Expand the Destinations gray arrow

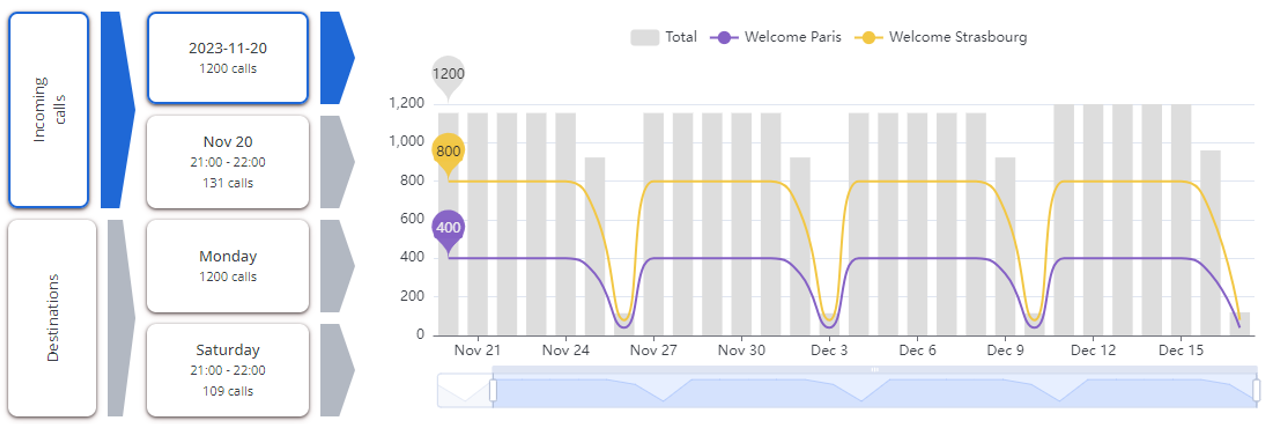[119, 318]
